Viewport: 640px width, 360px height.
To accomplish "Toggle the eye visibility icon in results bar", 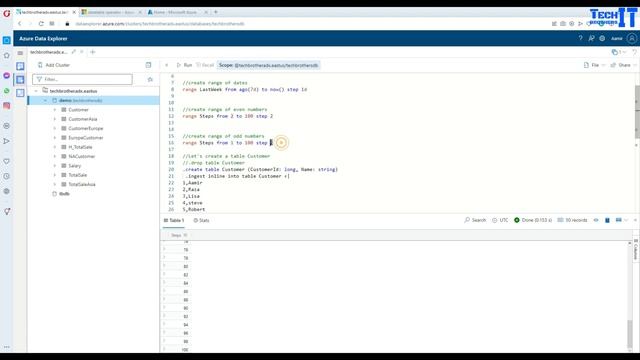I will [596, 220].
